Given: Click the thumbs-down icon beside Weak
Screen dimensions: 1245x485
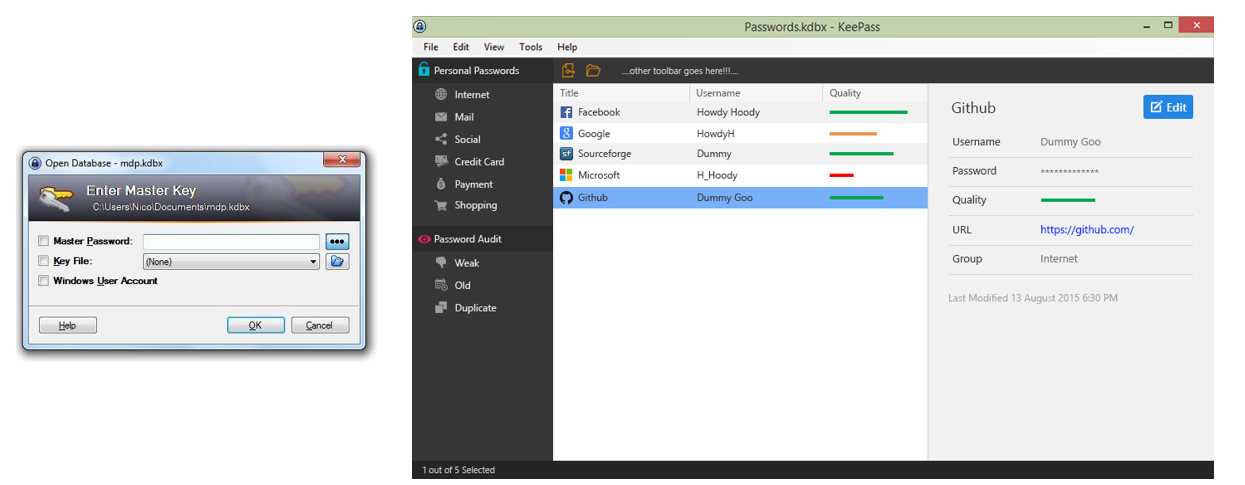Looking at the screenshot, I should tap(441, 263).
